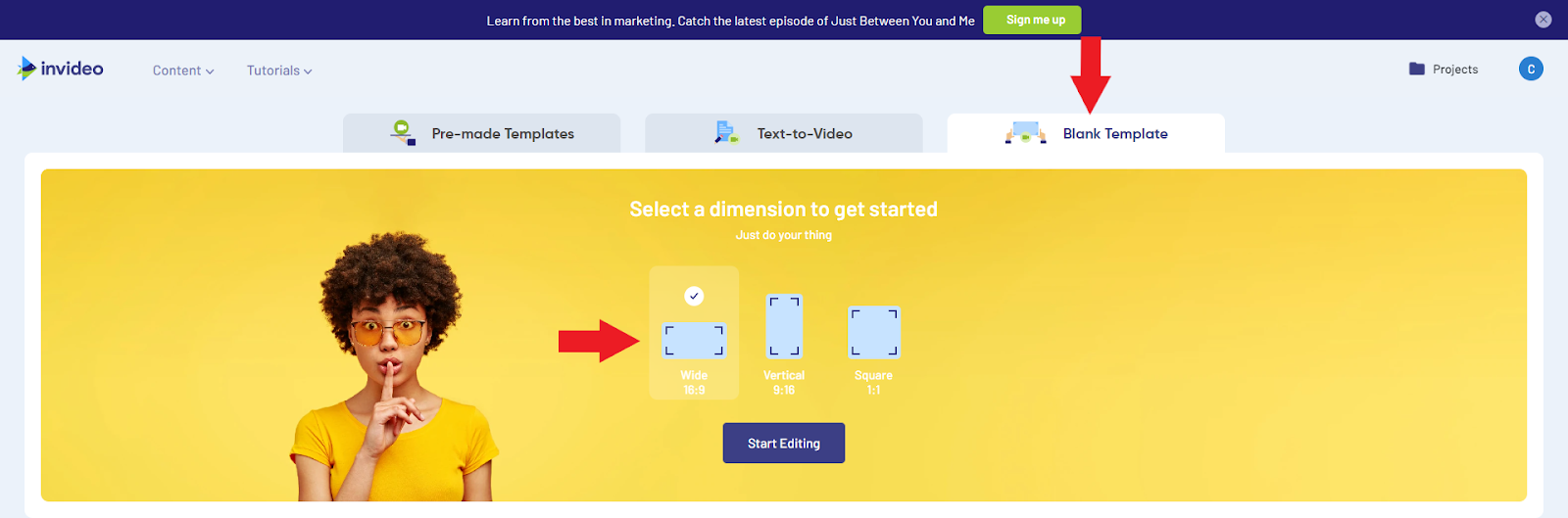
Task: Open the Content dropdown menu
Action: (183, 71)
